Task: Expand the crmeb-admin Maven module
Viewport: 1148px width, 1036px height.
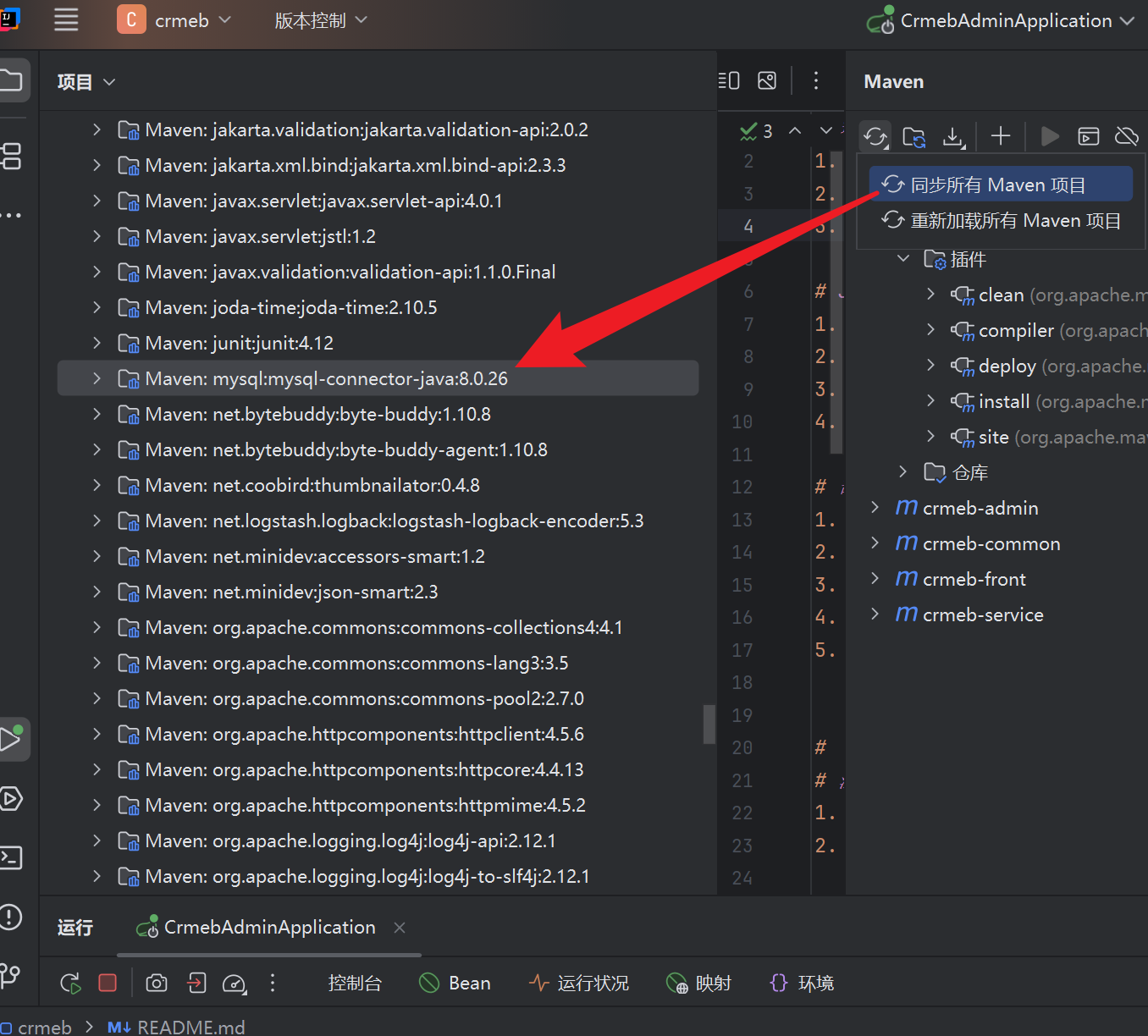Action: [875, 507]
